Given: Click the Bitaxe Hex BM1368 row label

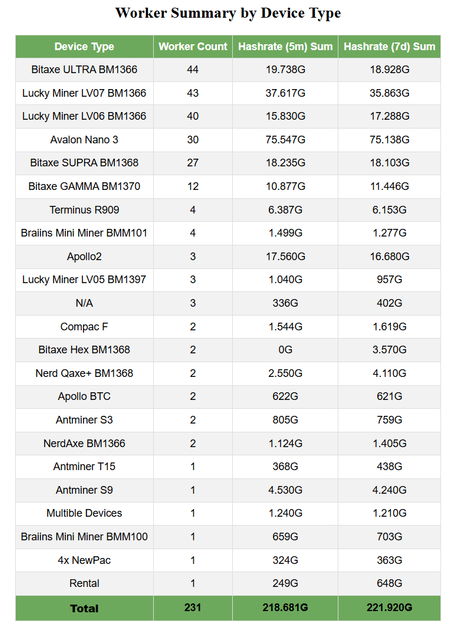Looking at the screenshot, I should (x=84, y=349).
